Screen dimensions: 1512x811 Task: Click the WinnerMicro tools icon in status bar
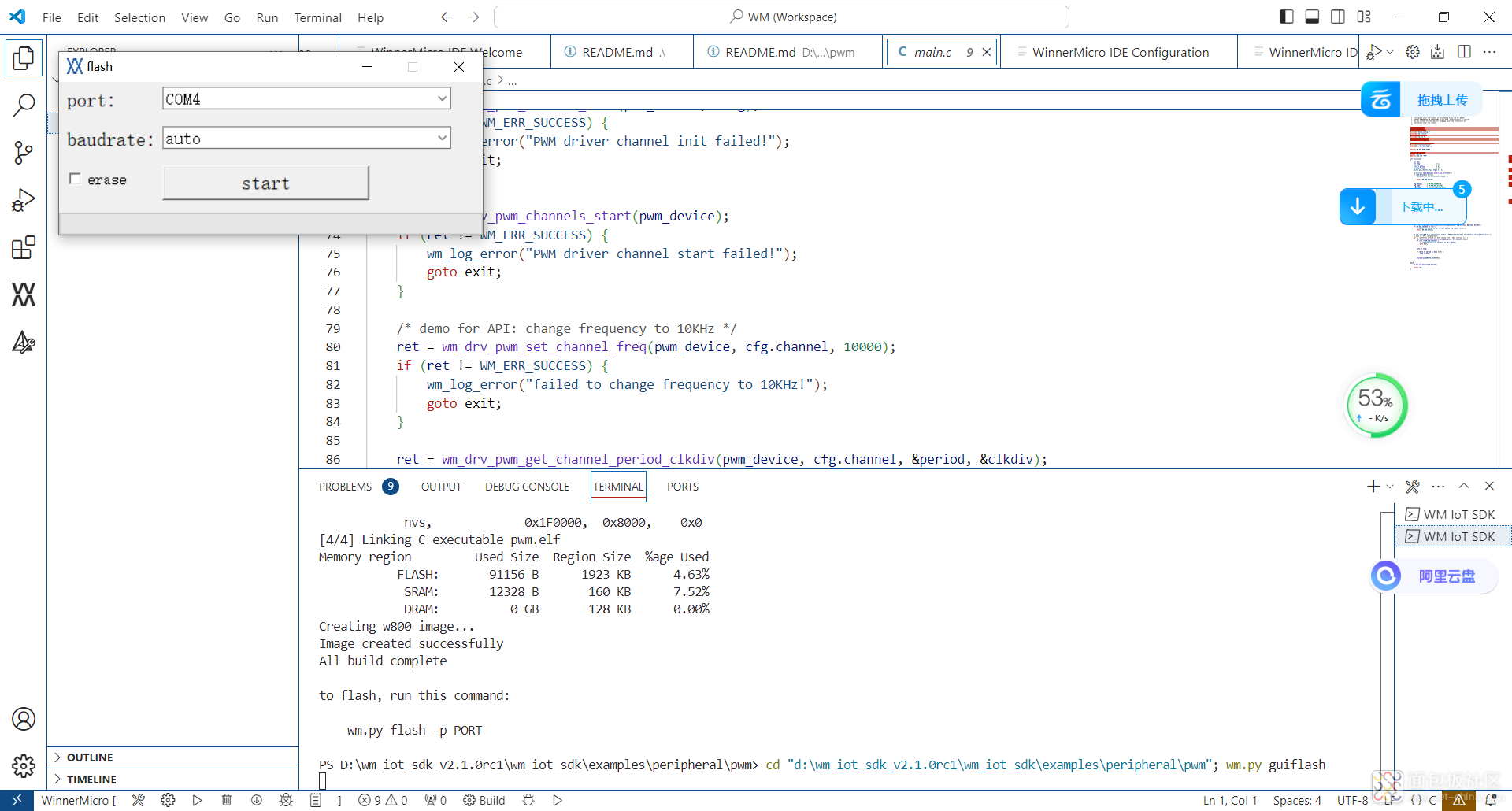point(139,800)
